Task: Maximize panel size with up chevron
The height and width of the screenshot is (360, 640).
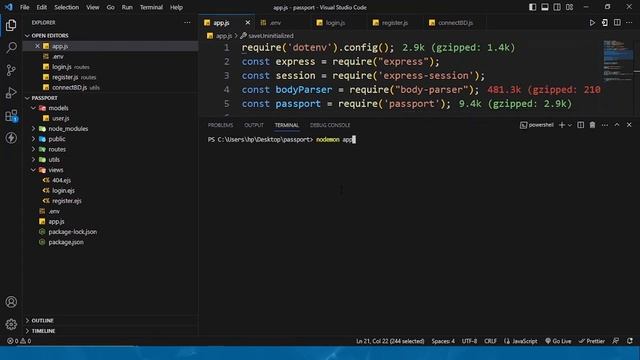Action: tap(617, 125)
